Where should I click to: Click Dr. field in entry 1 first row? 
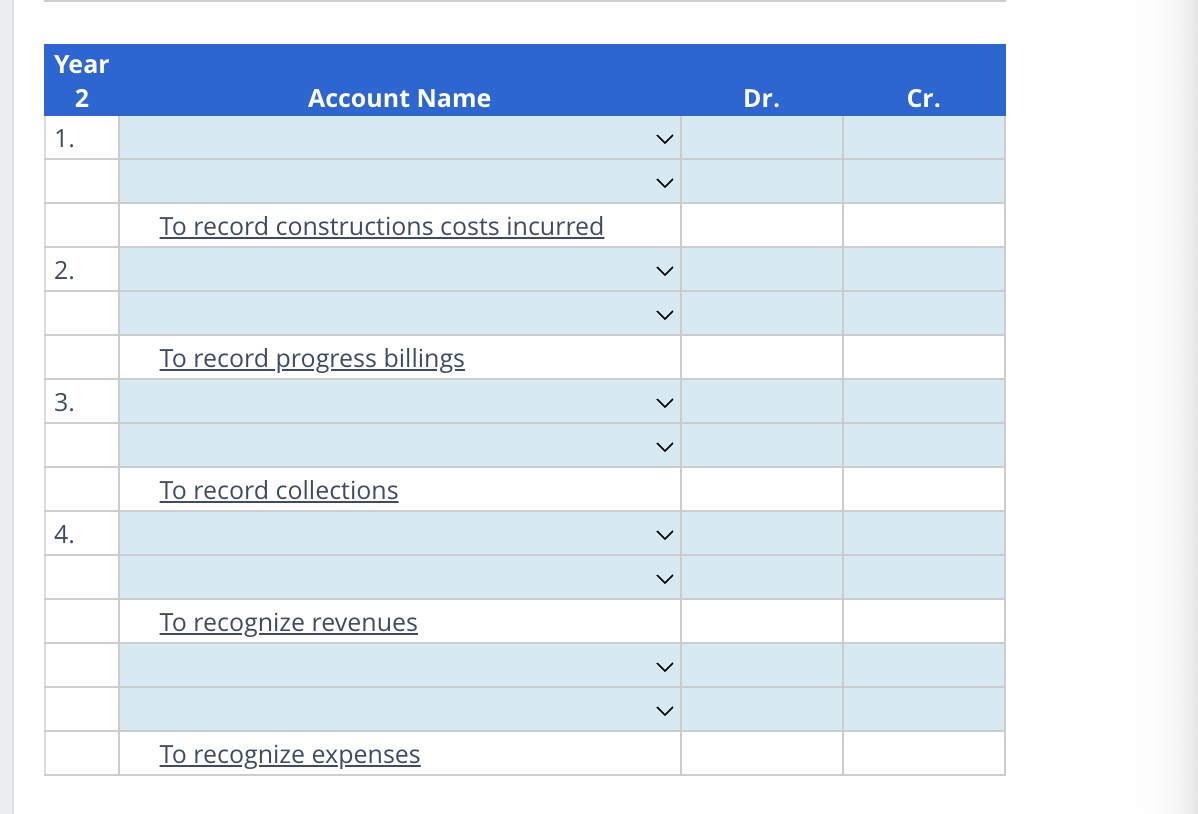tap(762, 138)
